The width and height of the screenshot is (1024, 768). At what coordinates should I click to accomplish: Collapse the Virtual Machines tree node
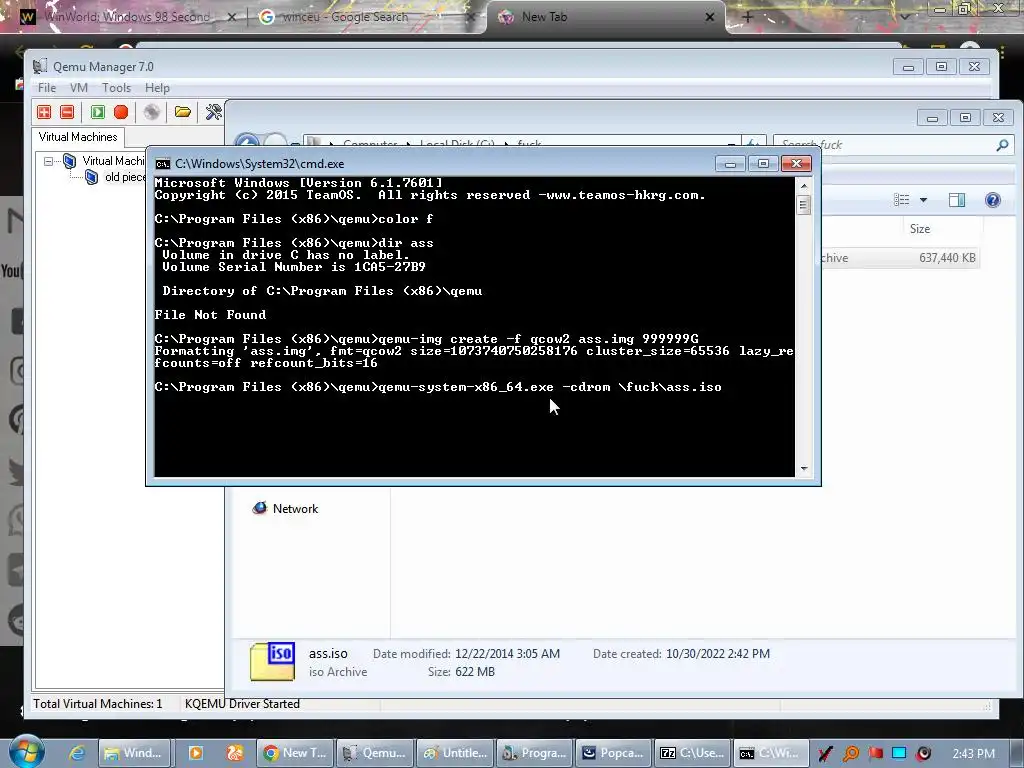click(48, 161)
